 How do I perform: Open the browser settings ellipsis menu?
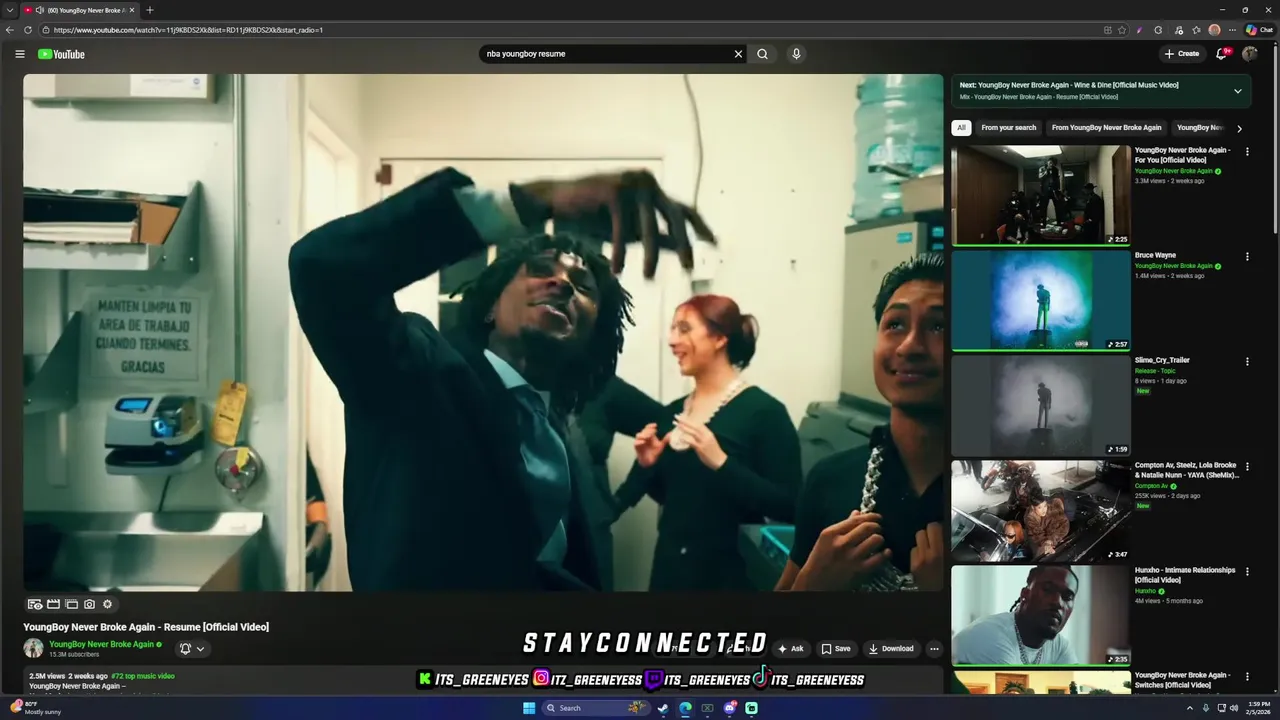pyautogui.click(x=1232, y=30)
